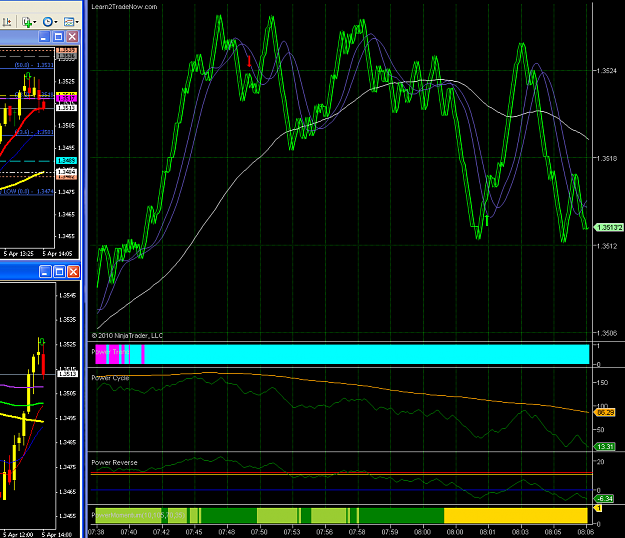Click the 07:59 time axis label
Viewport: 625px width, 538px height.
(x=390, y=532)
